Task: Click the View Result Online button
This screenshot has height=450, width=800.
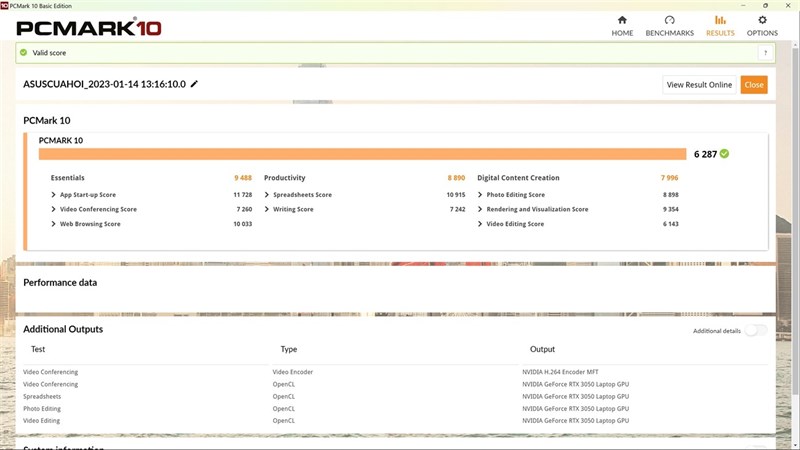Action: [699, 85]
